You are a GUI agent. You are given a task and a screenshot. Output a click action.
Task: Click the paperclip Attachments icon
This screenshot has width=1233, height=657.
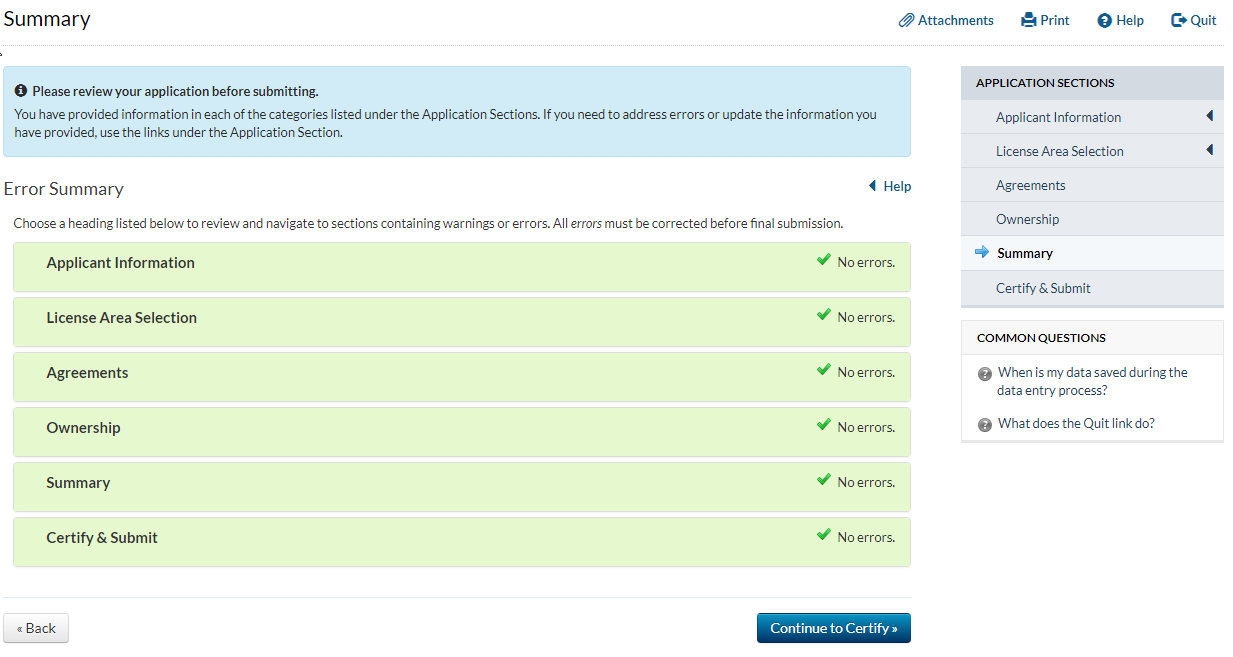point(906,20)
